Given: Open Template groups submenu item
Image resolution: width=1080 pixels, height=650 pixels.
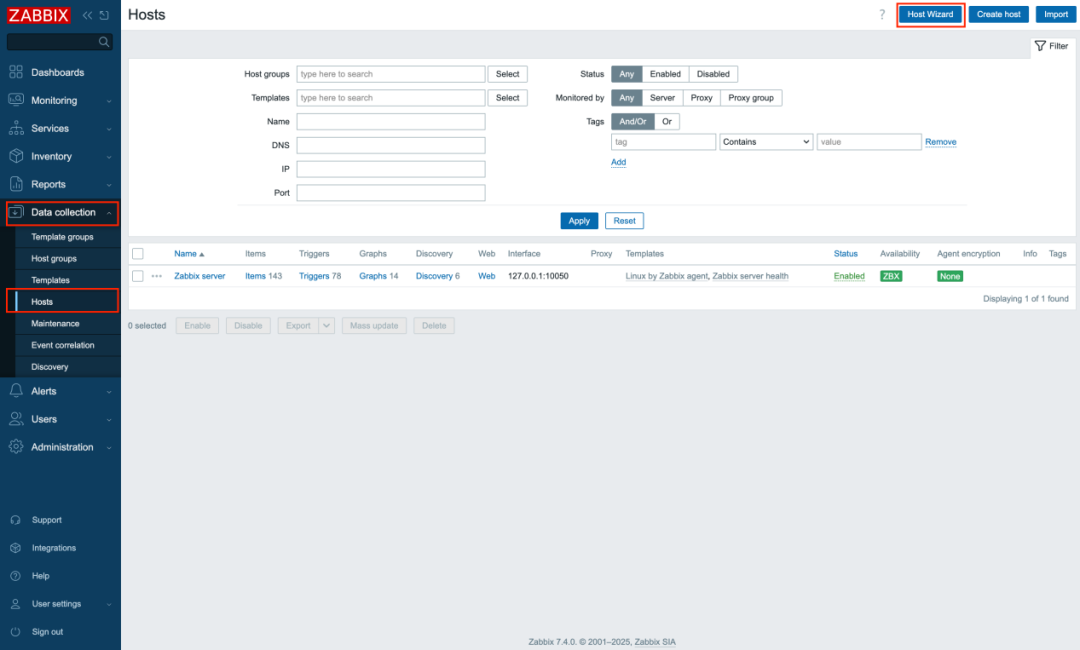Looking at the screenshot, I should click(x=62, y=237).
